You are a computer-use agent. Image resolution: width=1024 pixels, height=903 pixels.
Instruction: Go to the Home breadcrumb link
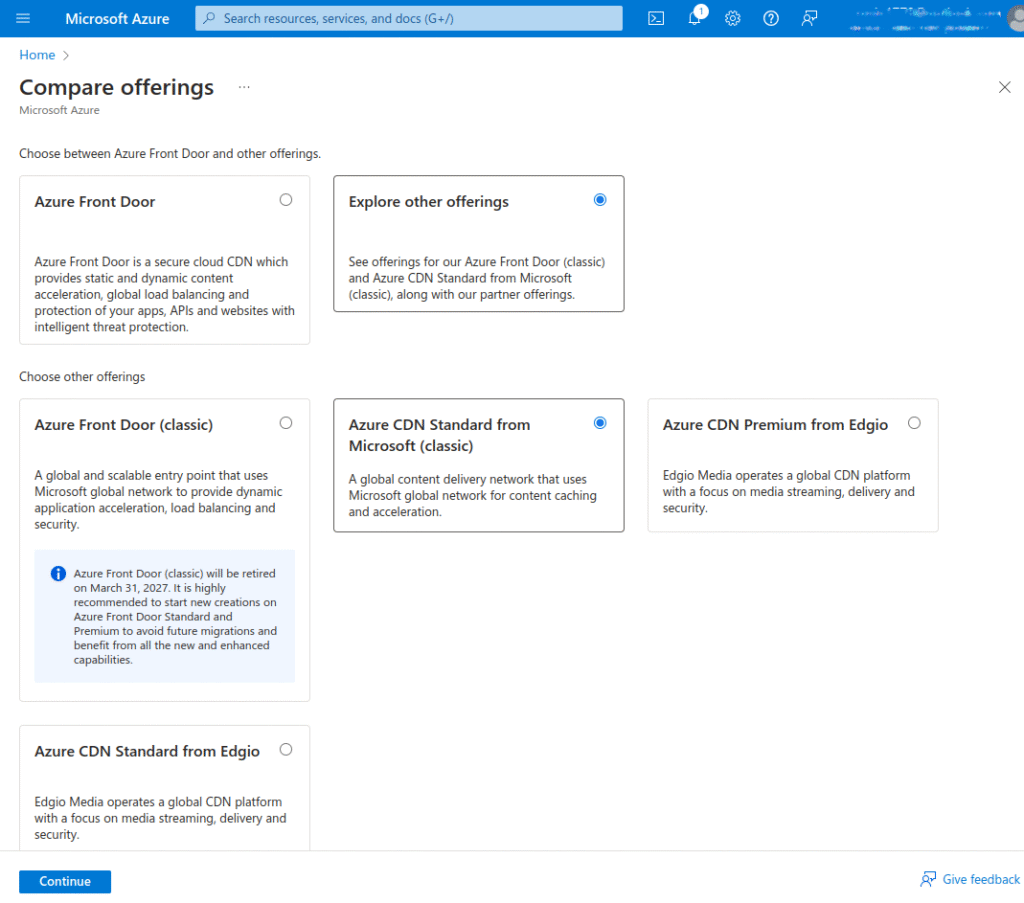37,55
